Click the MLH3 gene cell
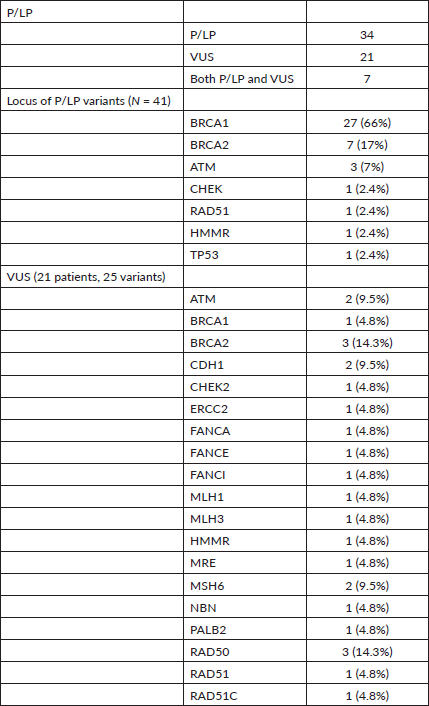429x706 pixels. 245,519
